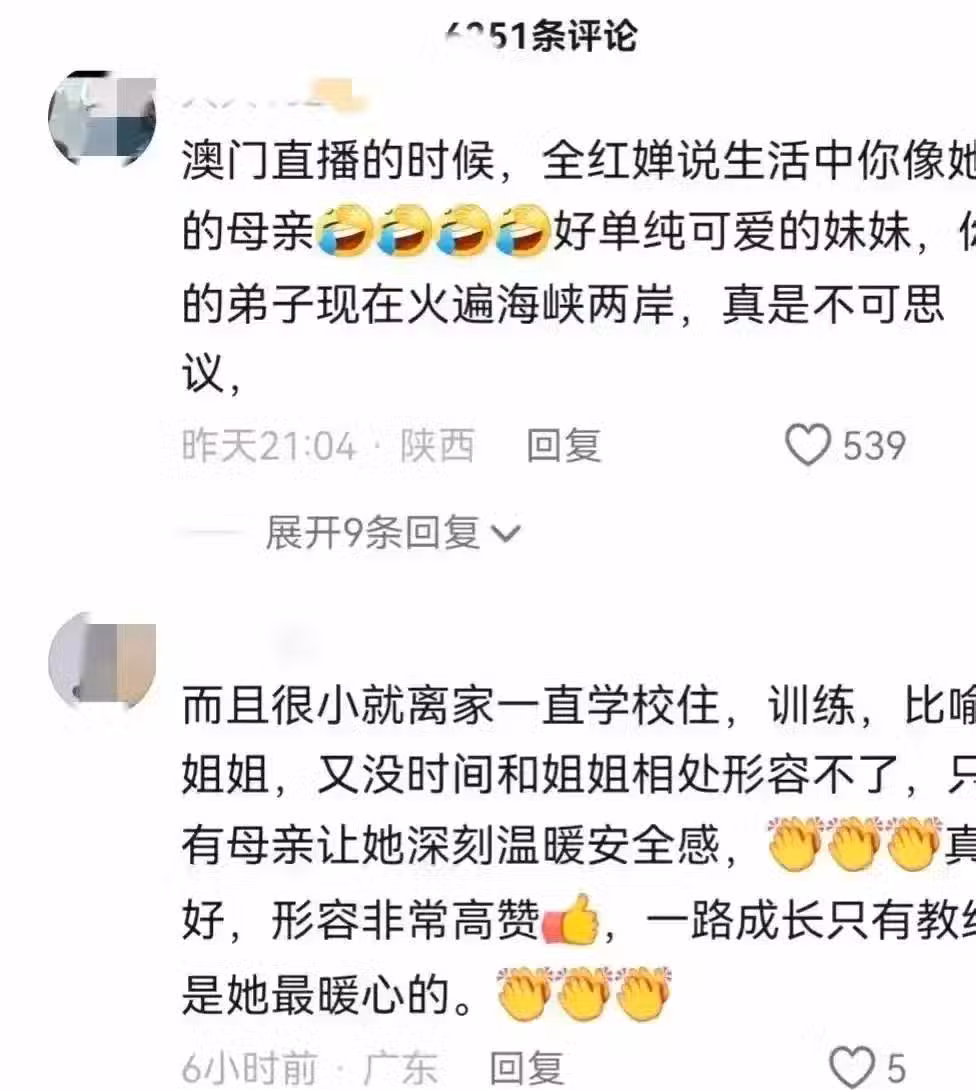Select the 条评论 count header

click(x=540, y=35)
